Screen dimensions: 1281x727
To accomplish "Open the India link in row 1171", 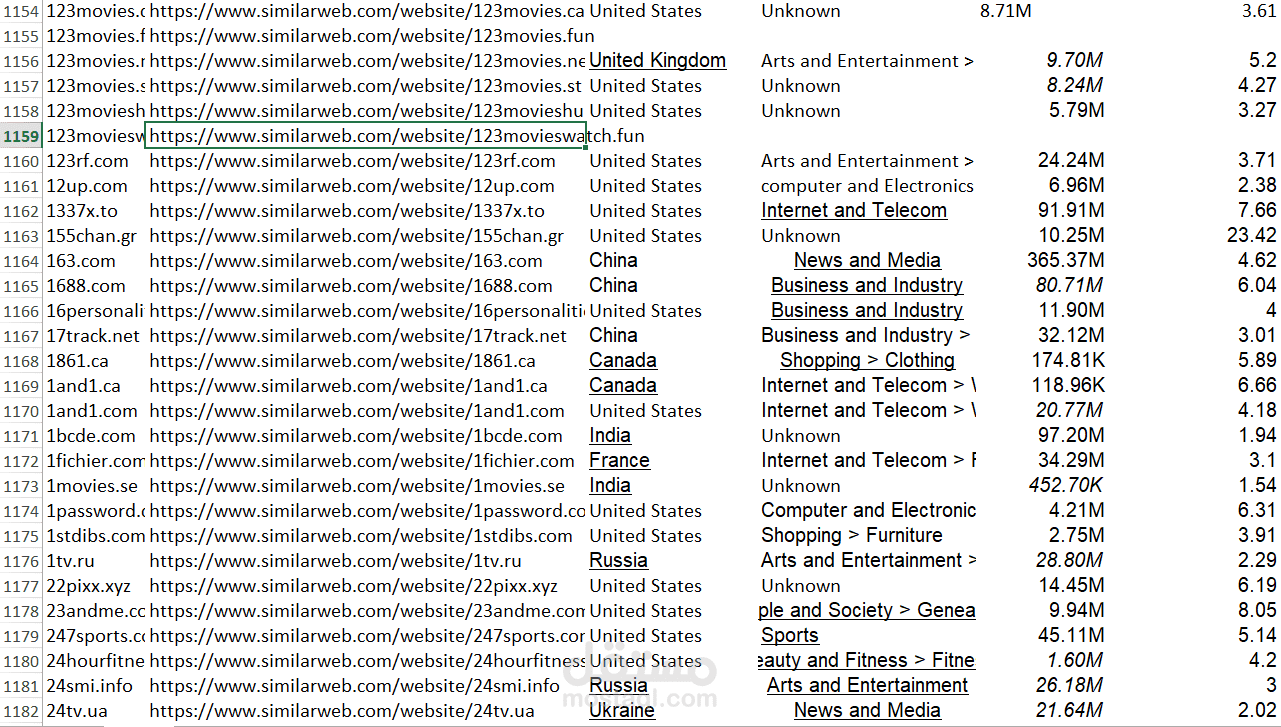I will [x=610, y=436].
